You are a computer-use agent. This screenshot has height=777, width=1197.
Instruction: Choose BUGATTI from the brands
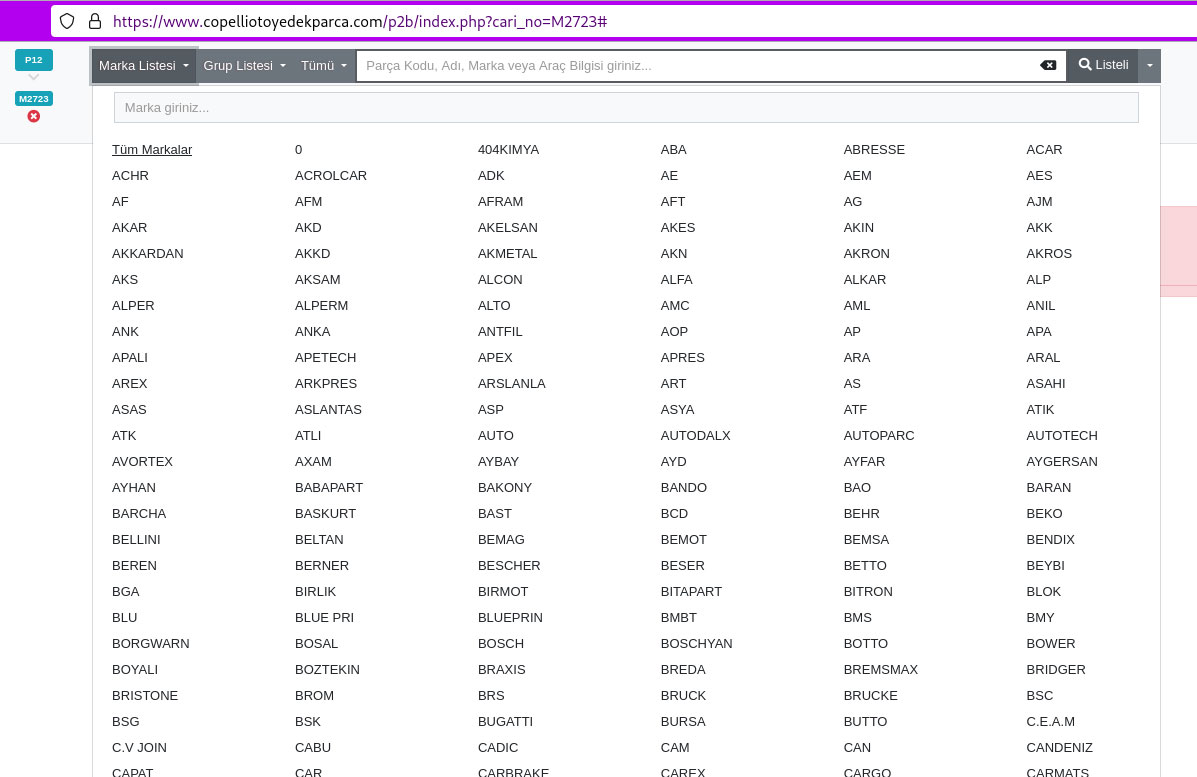(x=505, y=721)
